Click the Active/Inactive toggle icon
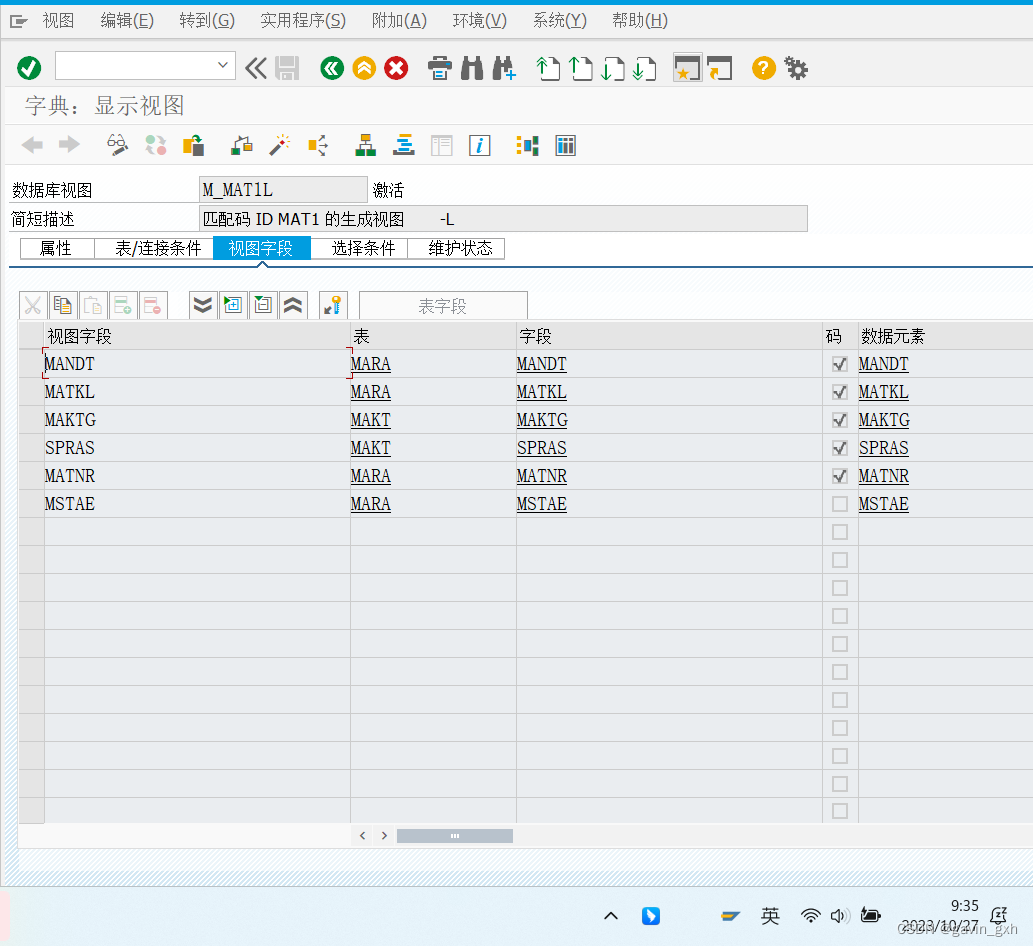1033x946 pixels. pos(156,145)
